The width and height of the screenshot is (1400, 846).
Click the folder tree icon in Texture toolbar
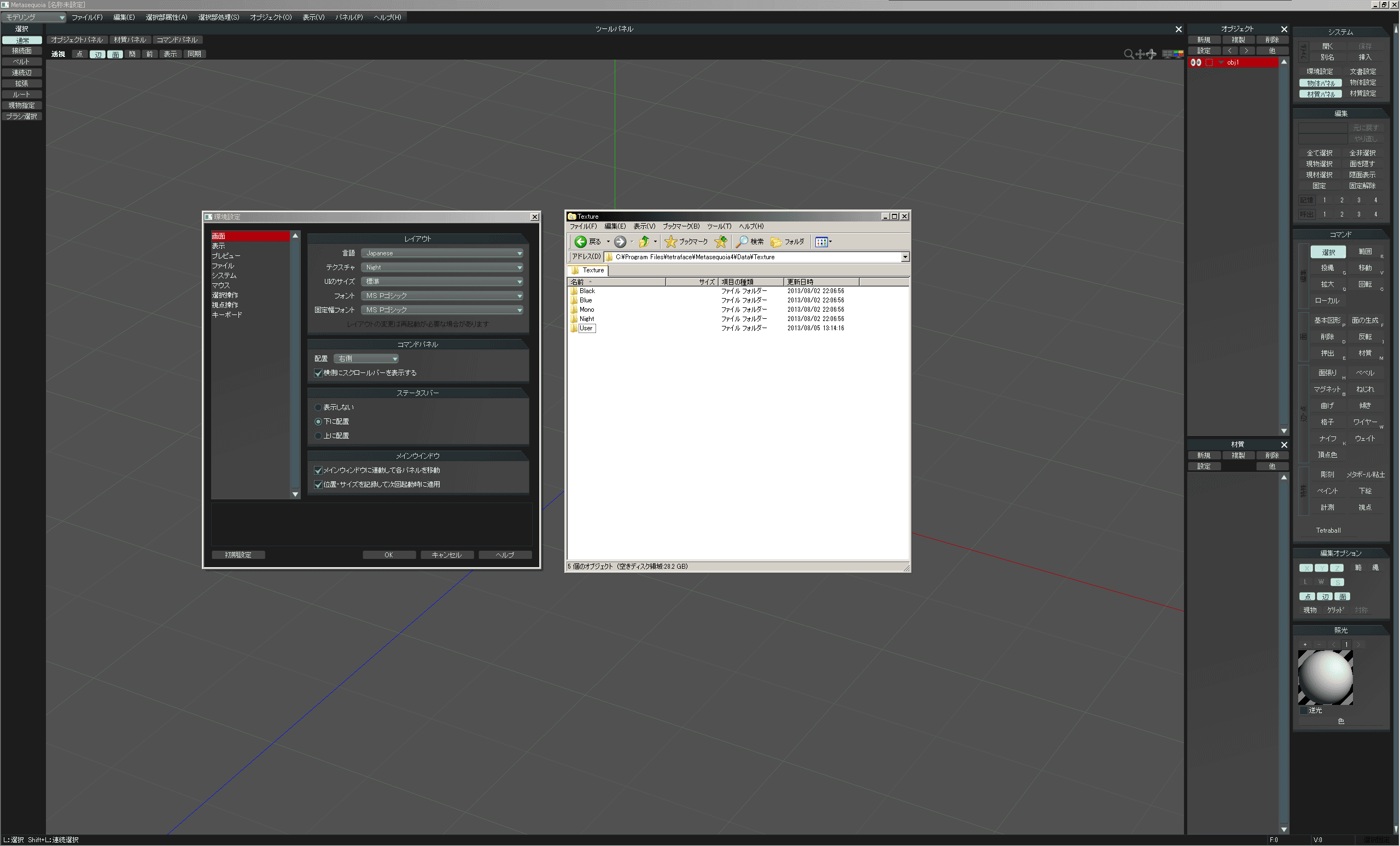[776, 242]
